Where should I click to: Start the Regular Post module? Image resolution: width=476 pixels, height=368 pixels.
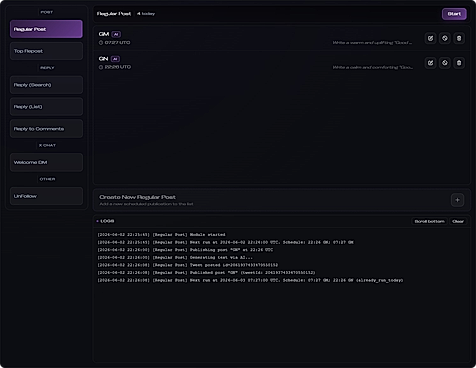[x=454, y=14]
